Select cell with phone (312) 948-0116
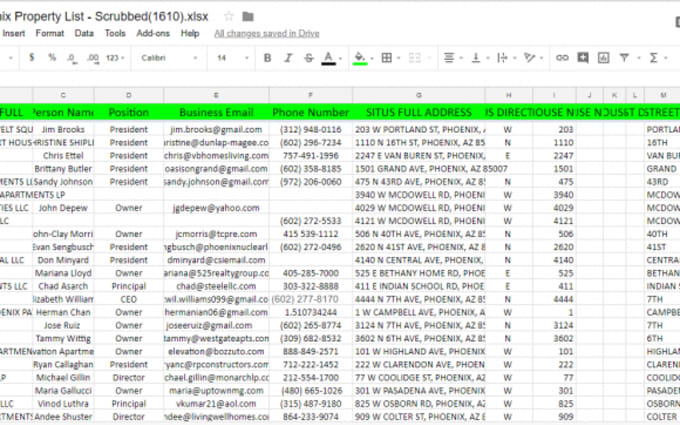680x425 pixels. (x=311, y=130)
